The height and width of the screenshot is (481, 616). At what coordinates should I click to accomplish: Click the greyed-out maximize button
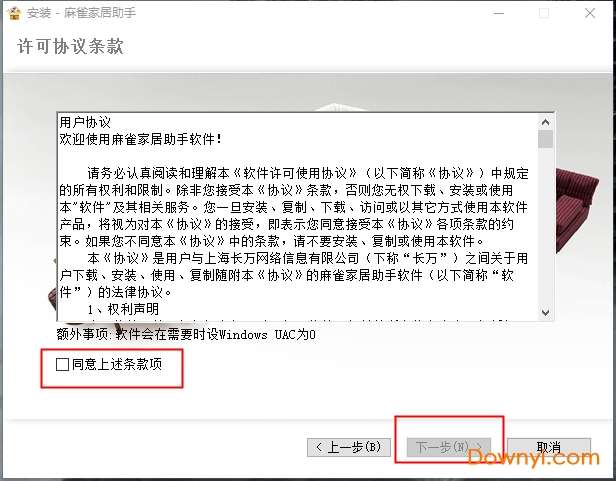coord(544,13)
